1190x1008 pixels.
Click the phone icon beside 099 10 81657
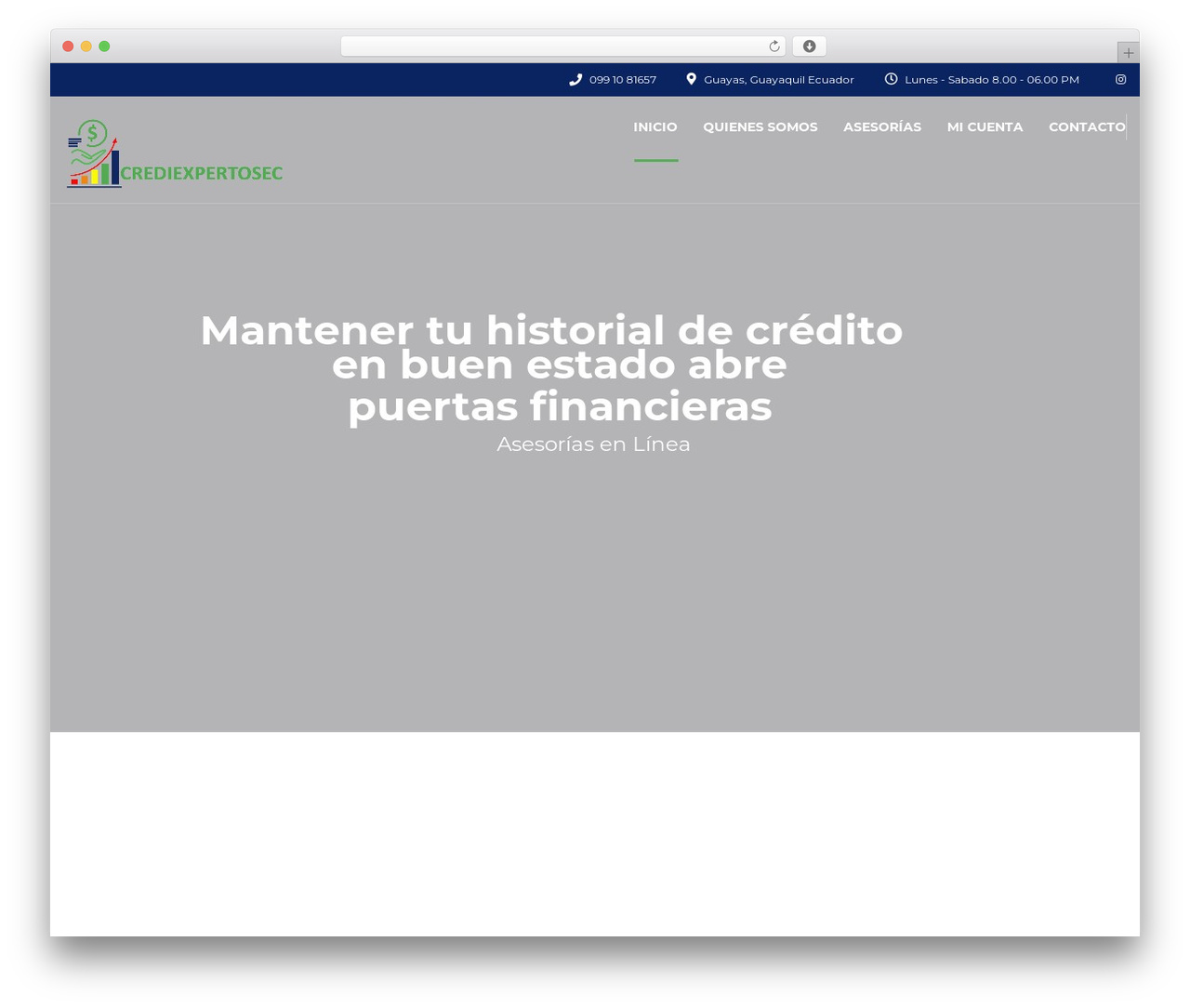tap(575, 79)
